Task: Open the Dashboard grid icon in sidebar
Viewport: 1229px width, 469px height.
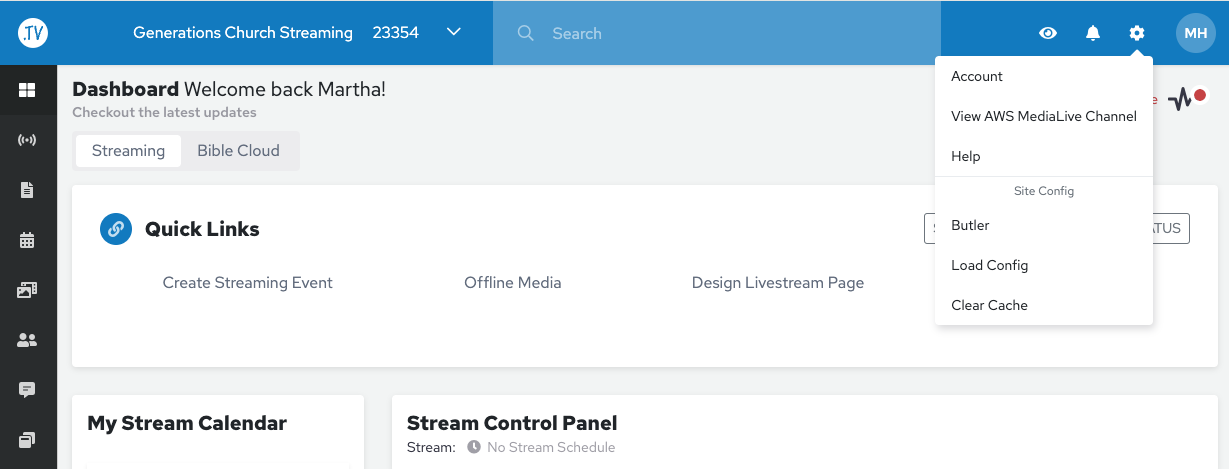Action: (27, 91)
